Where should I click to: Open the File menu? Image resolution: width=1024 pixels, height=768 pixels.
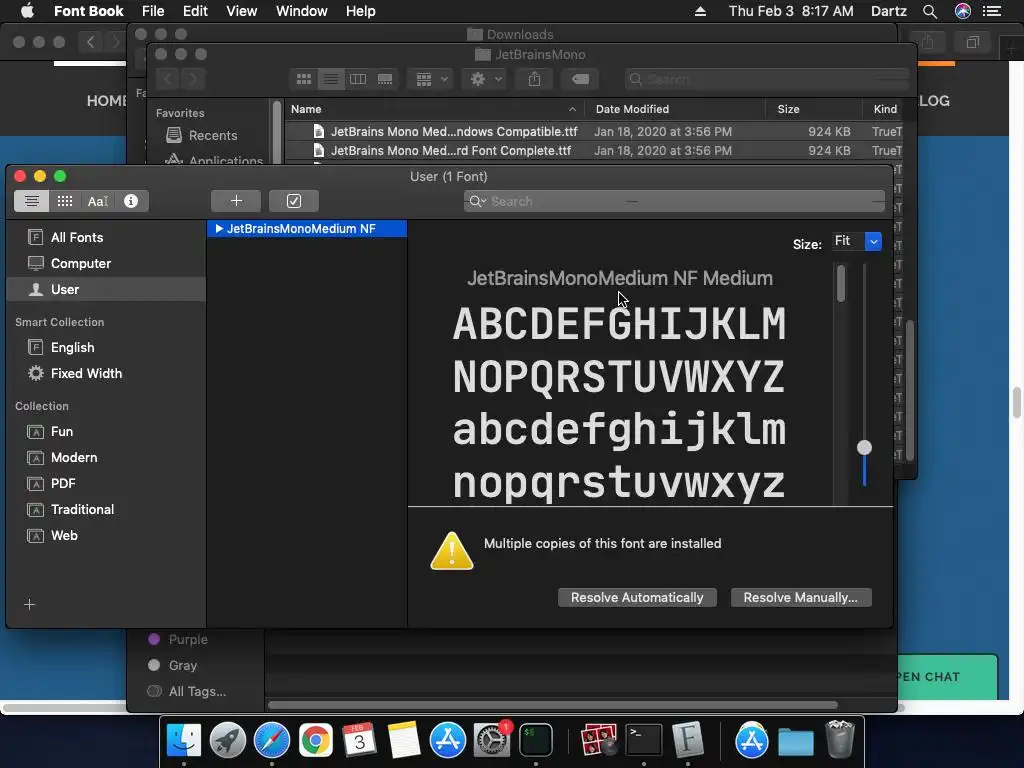point(153,11)
